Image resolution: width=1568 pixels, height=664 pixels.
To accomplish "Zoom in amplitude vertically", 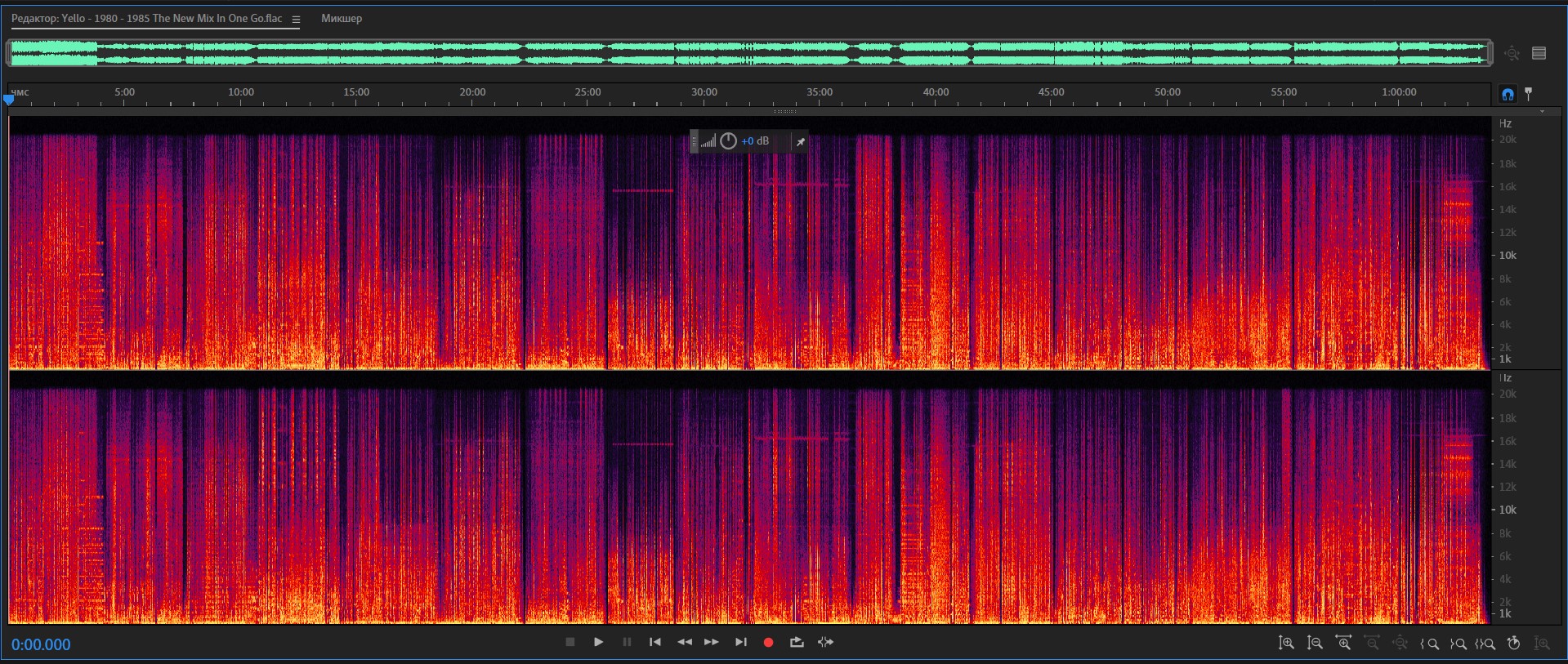I will point(1286,644).
